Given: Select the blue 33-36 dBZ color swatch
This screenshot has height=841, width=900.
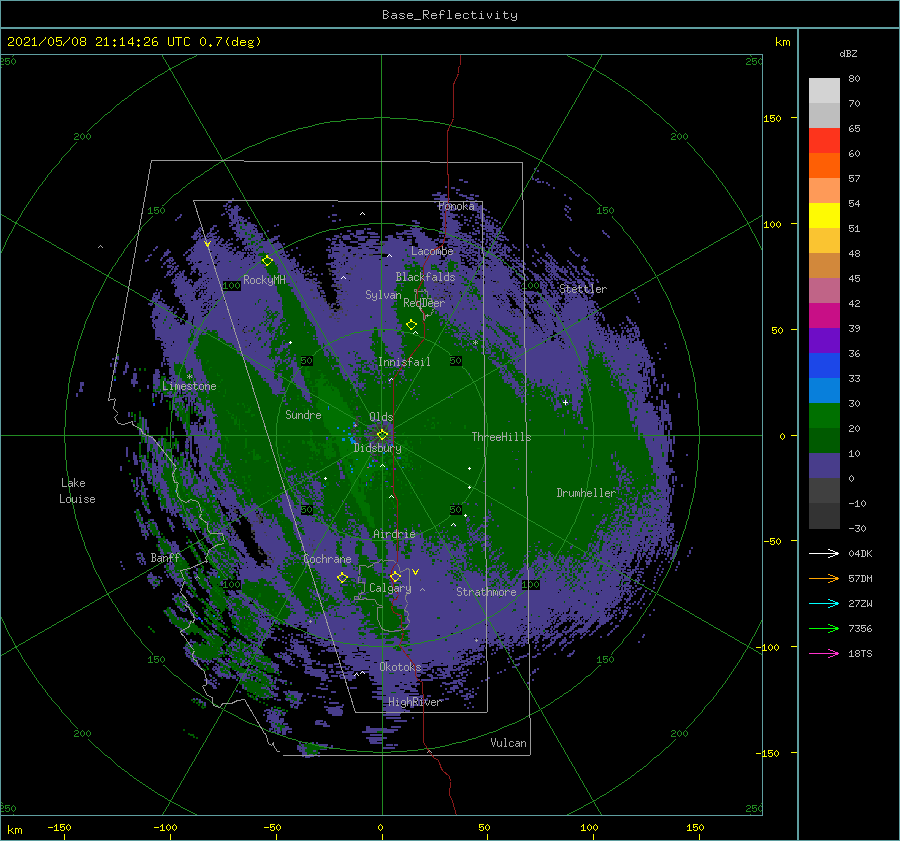Looking at the screenshot, I should [x=824, y=366].
